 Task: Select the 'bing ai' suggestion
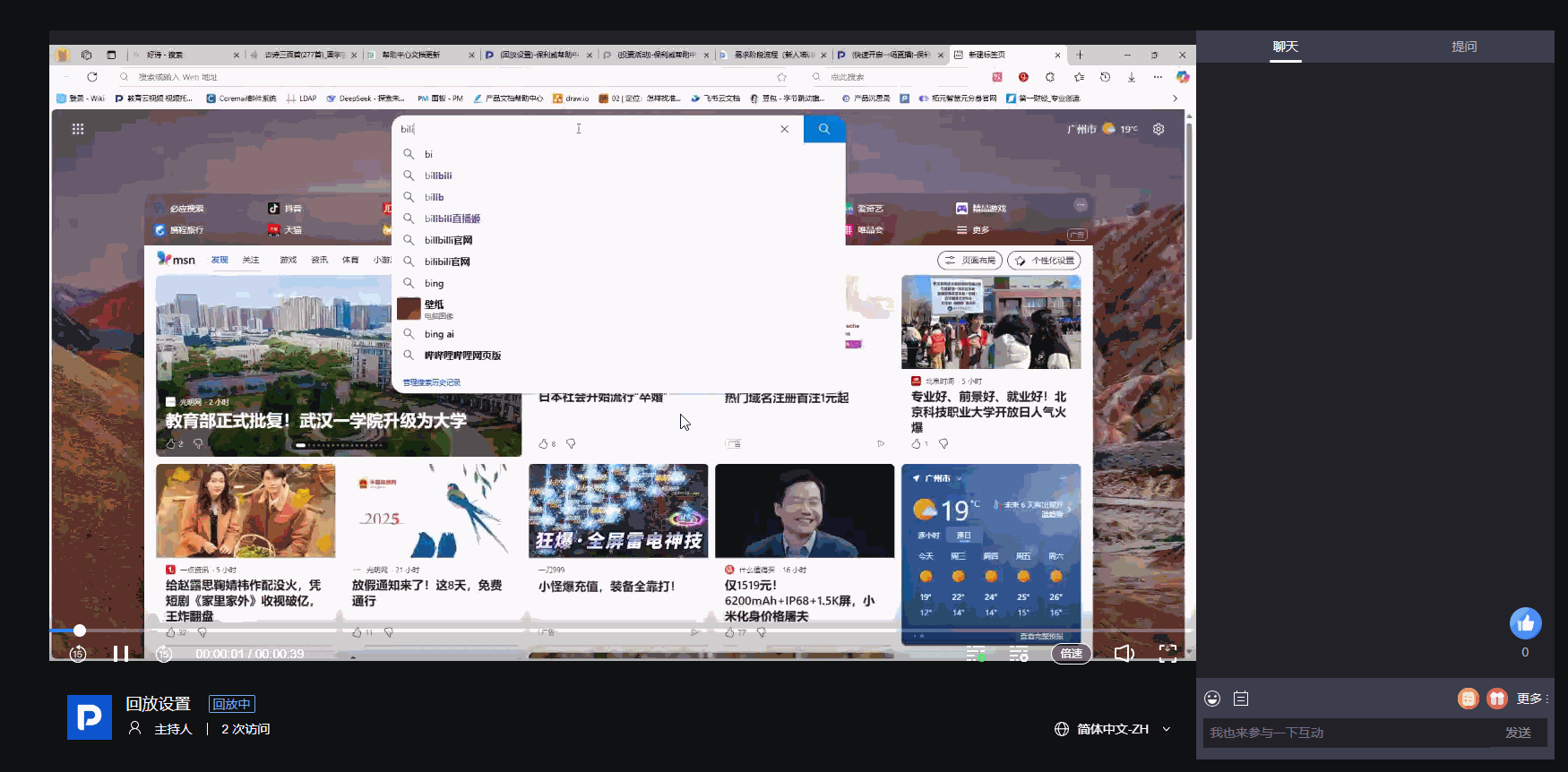coord(439,334)
